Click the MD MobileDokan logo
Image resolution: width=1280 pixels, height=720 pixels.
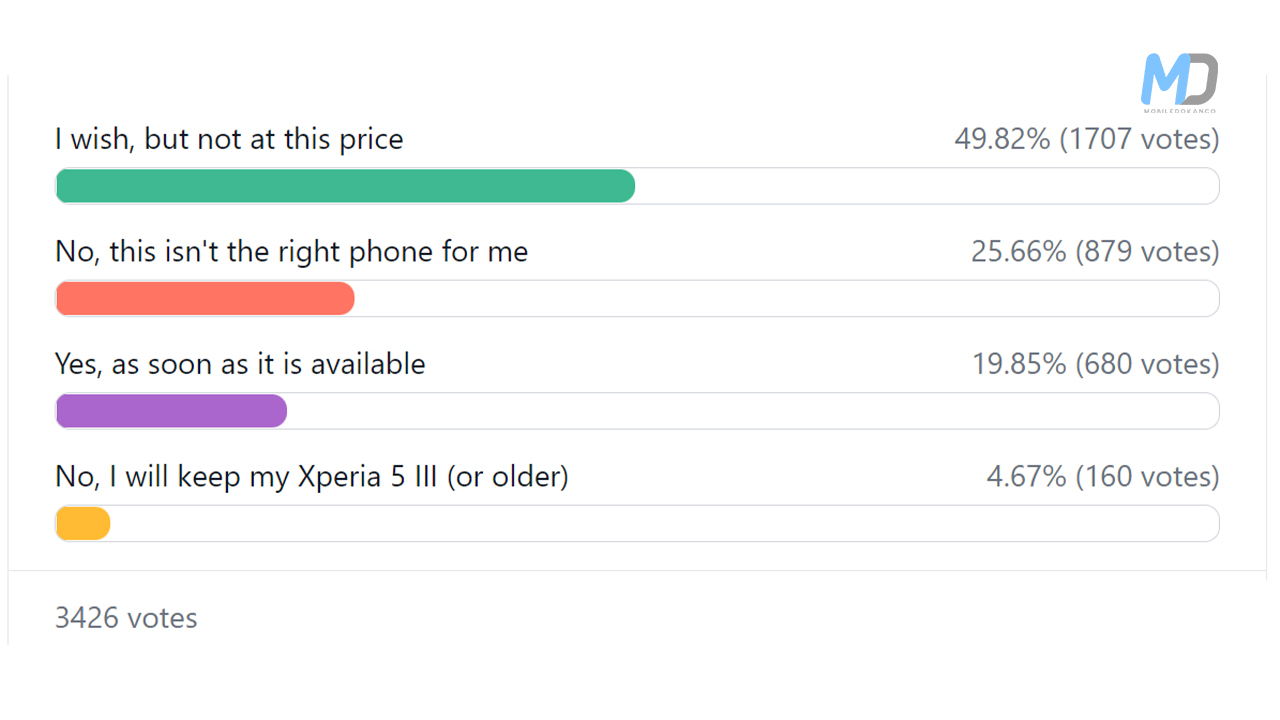tap(1180, 83)
